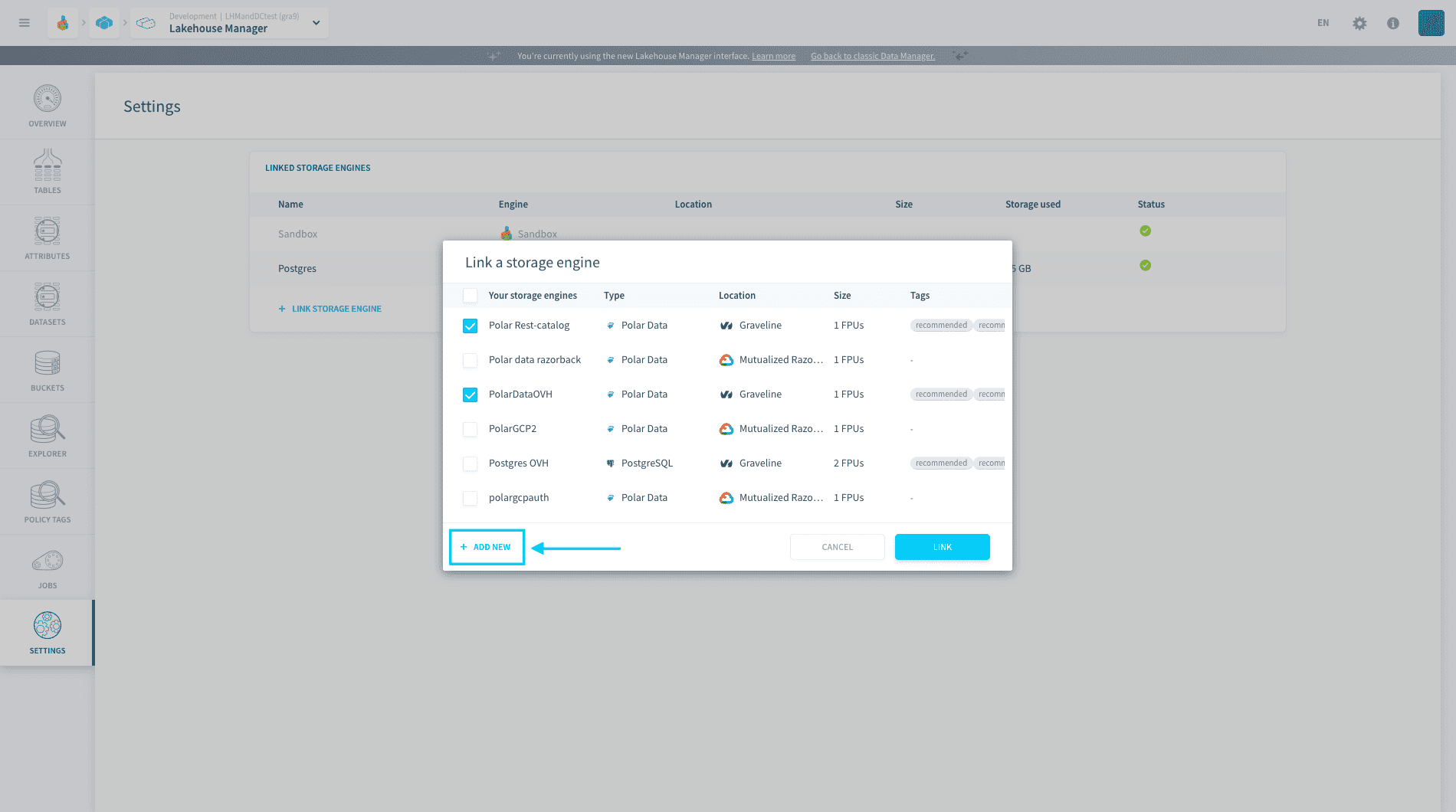
Task: Open the Buckets section
Action: tap(48, 369)
